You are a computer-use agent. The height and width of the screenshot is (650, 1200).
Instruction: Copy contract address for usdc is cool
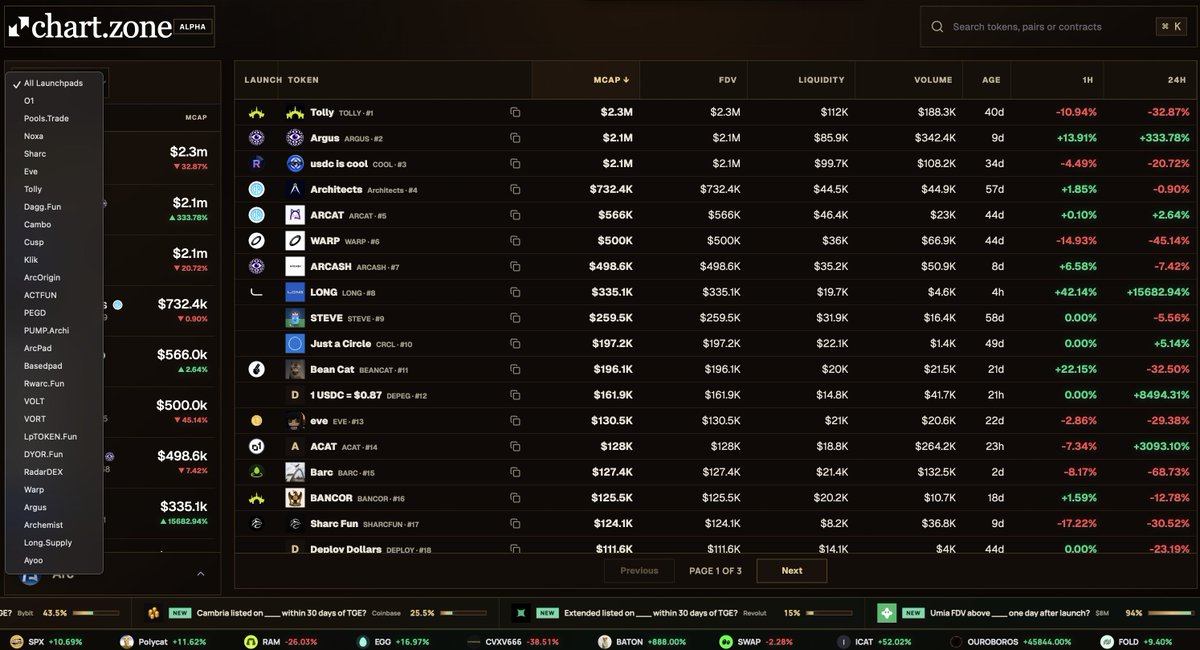[515, 164]
